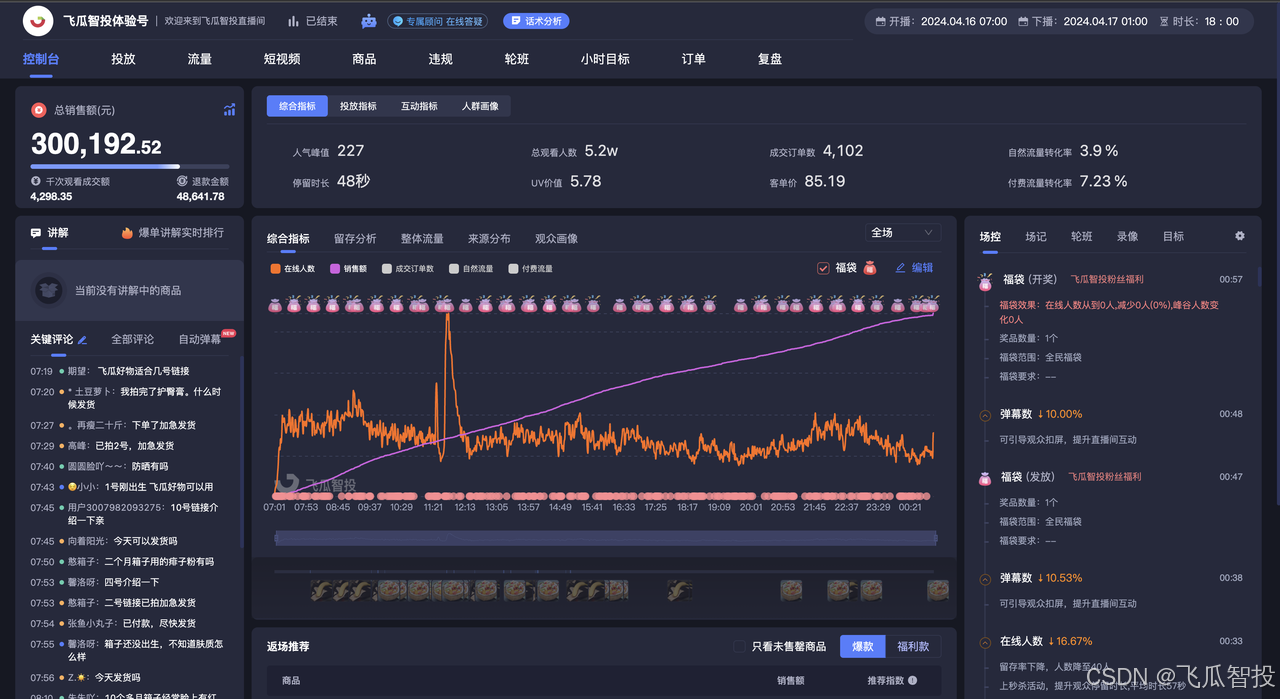Switch to the 留存分析 chart tab
The height and width of the screenshot is (699, 1280).
click(355, 239)
